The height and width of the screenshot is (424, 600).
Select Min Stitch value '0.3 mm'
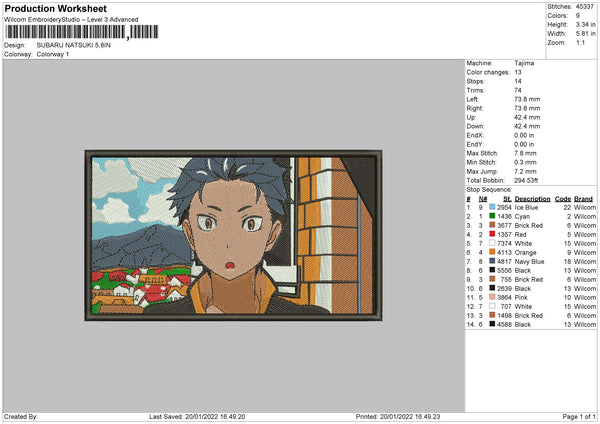pos(525,162)
